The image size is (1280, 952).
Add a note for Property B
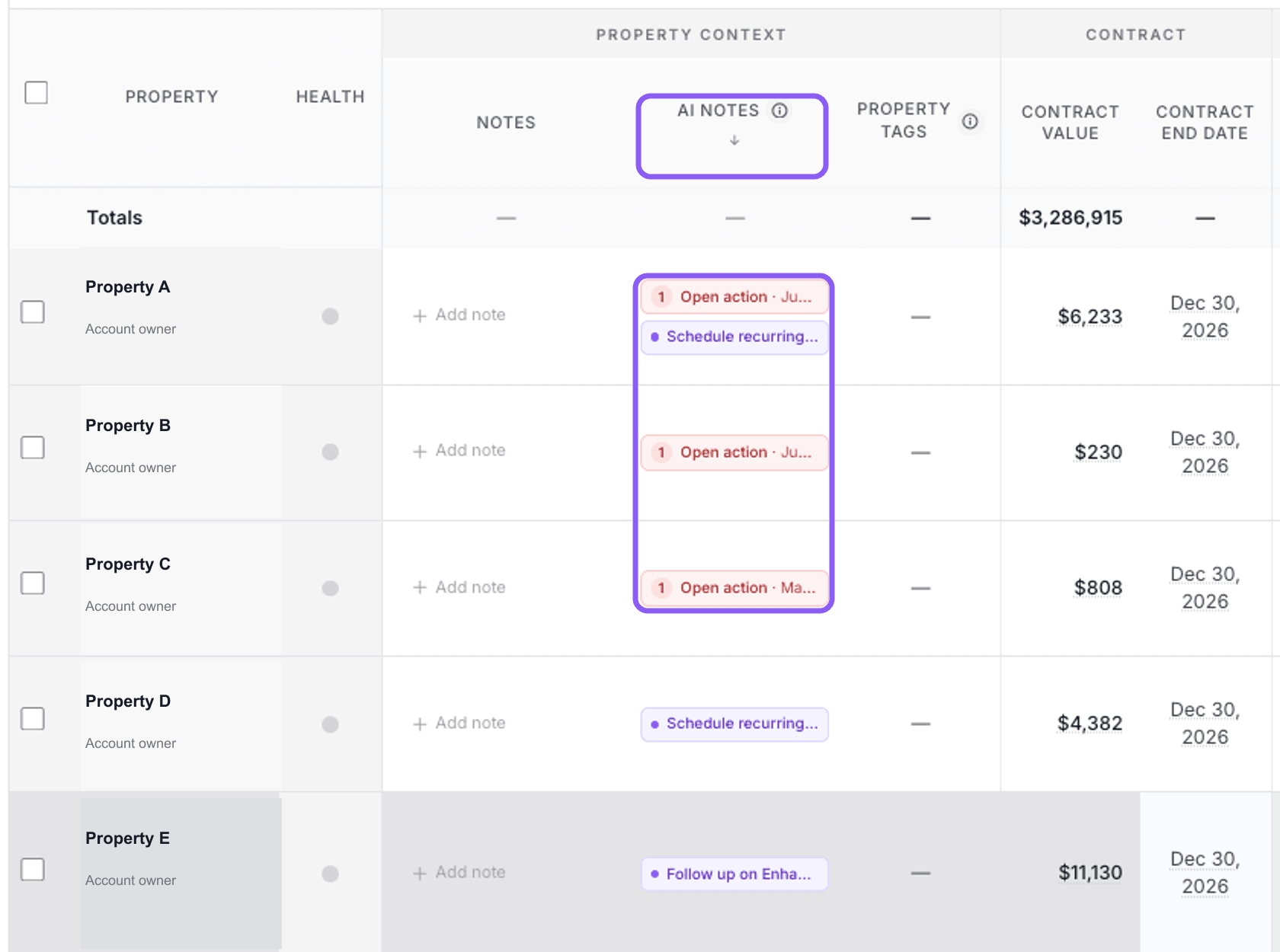coord(459,450)
